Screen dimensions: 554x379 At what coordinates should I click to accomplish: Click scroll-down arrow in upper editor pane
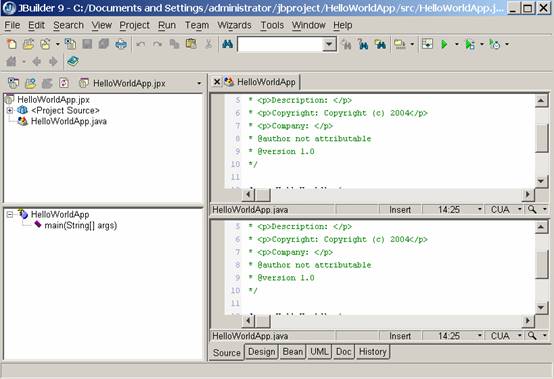[x=541, y=181]
